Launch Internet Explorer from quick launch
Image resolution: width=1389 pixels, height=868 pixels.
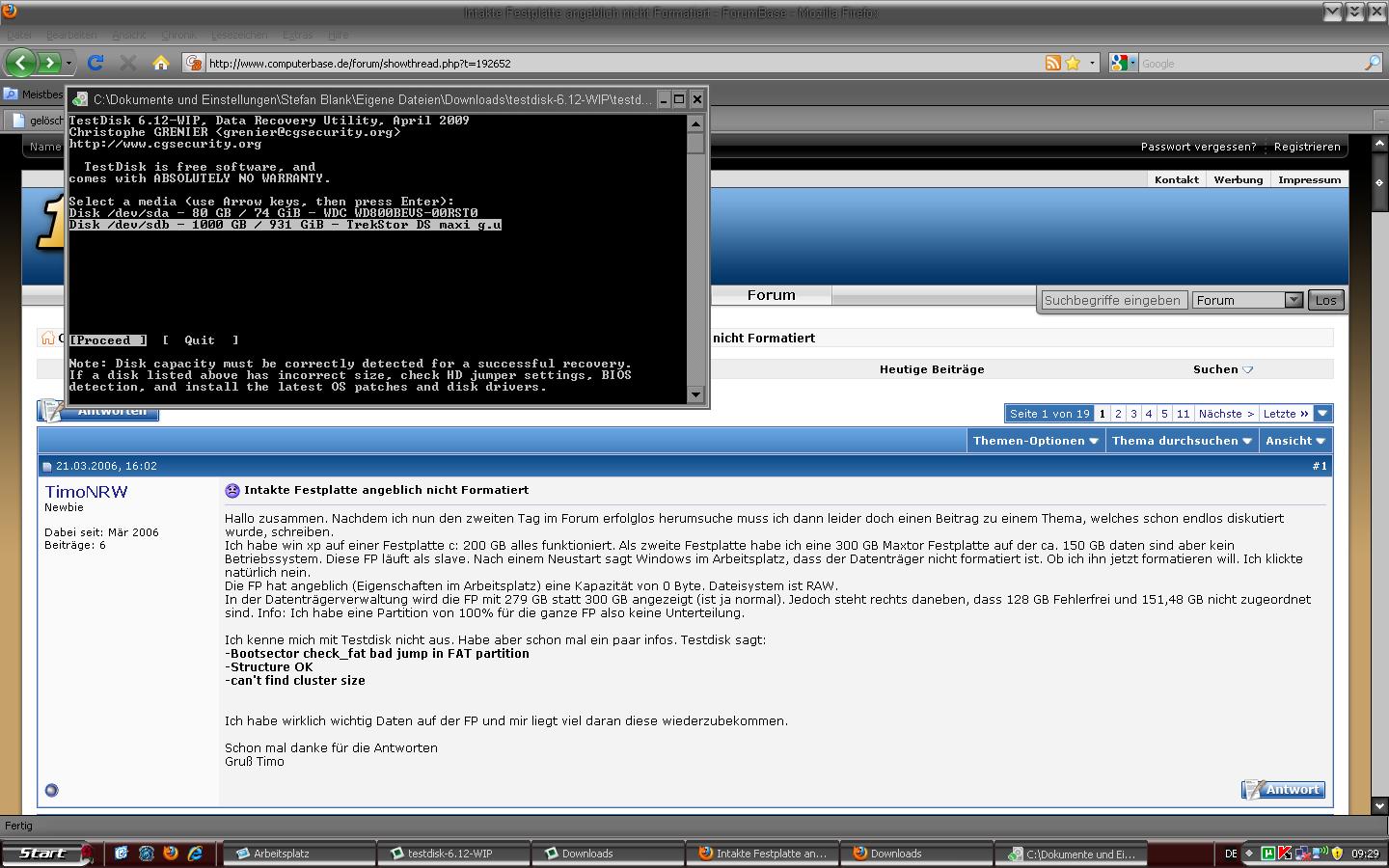[x=196, y=854]
